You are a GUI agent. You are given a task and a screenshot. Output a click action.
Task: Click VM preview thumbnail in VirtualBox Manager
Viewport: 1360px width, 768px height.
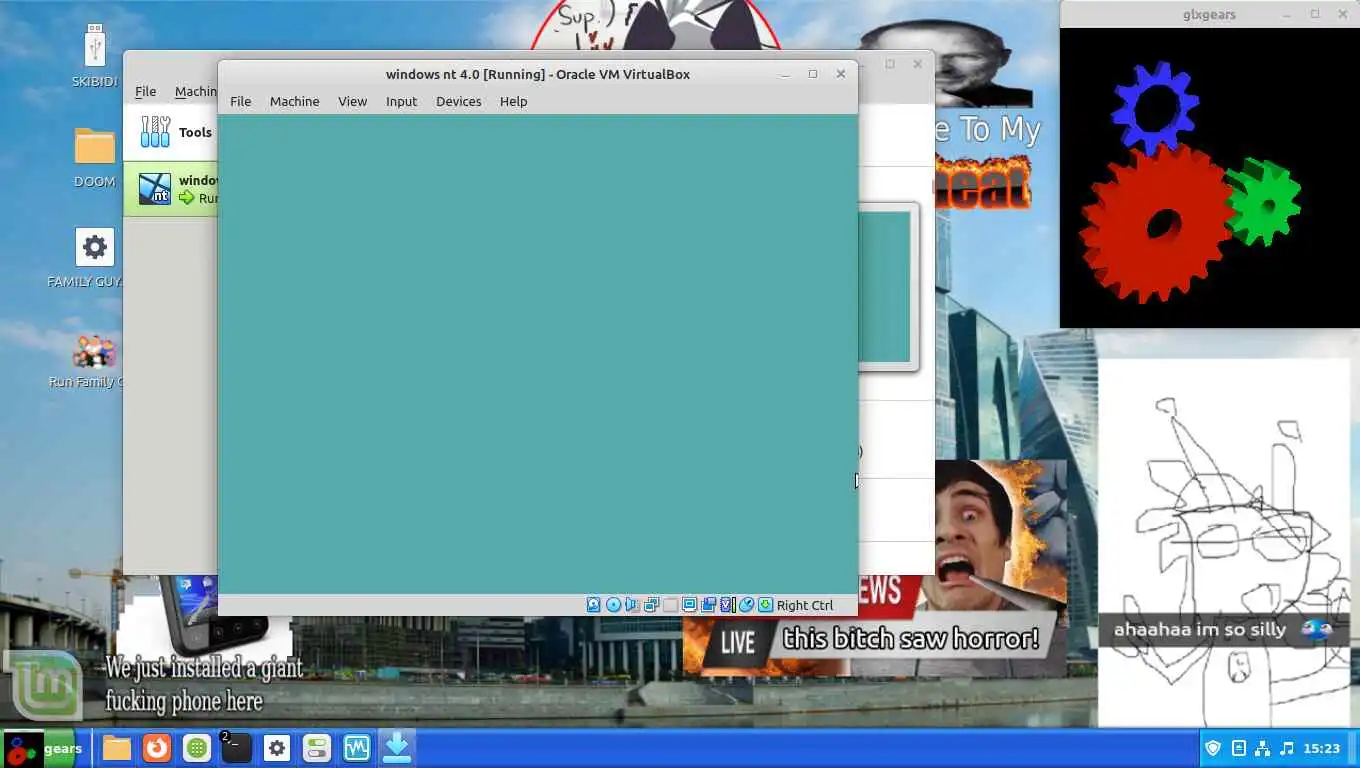coord(886,287)
